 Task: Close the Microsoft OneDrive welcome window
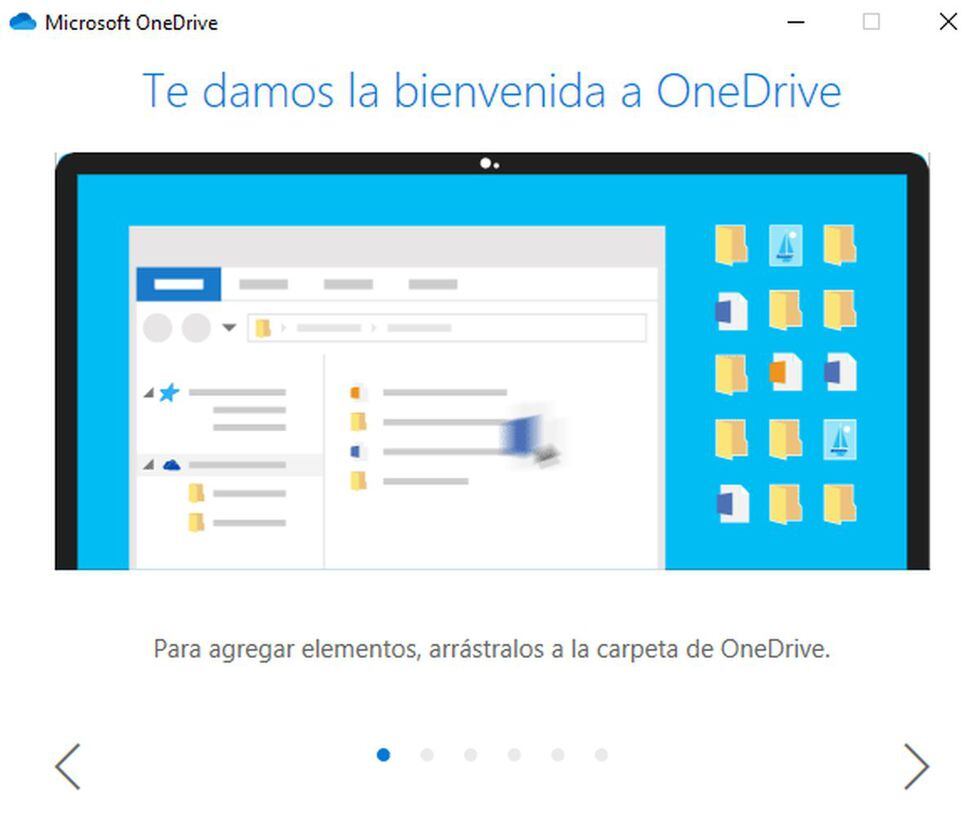948,22
